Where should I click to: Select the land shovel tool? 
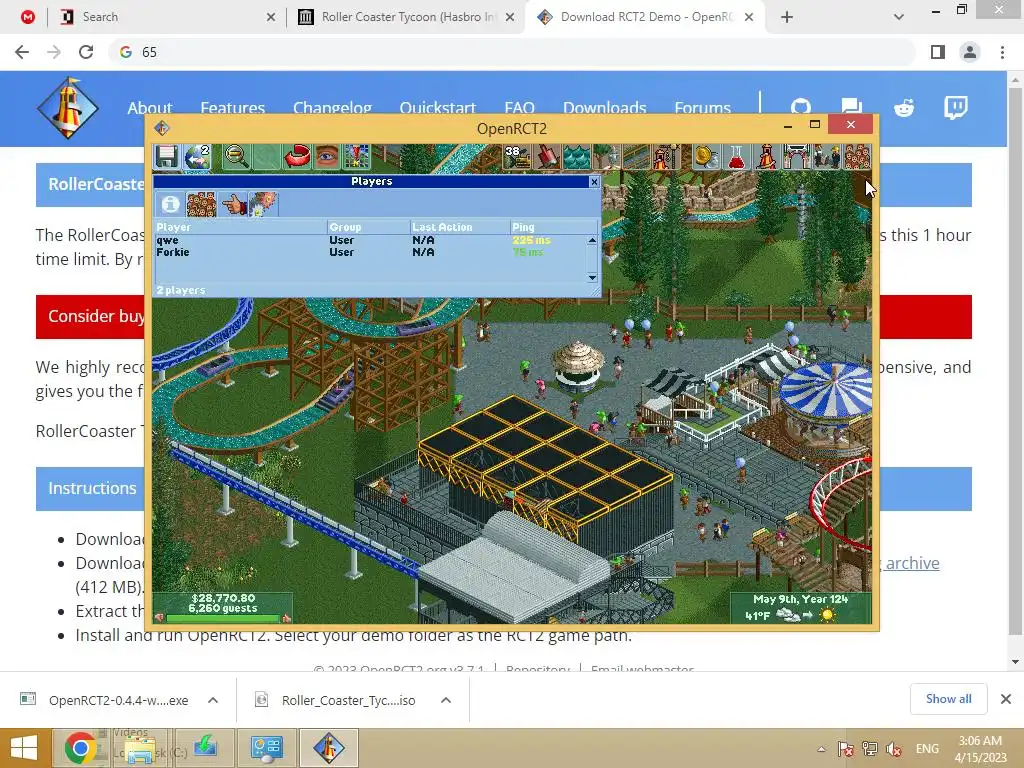point(547,157)
